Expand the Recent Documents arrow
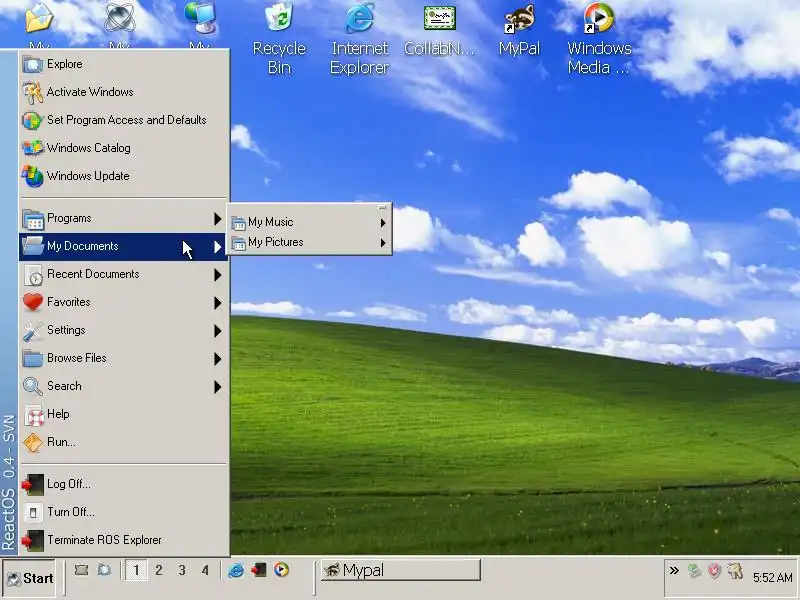 click(218, 275)
